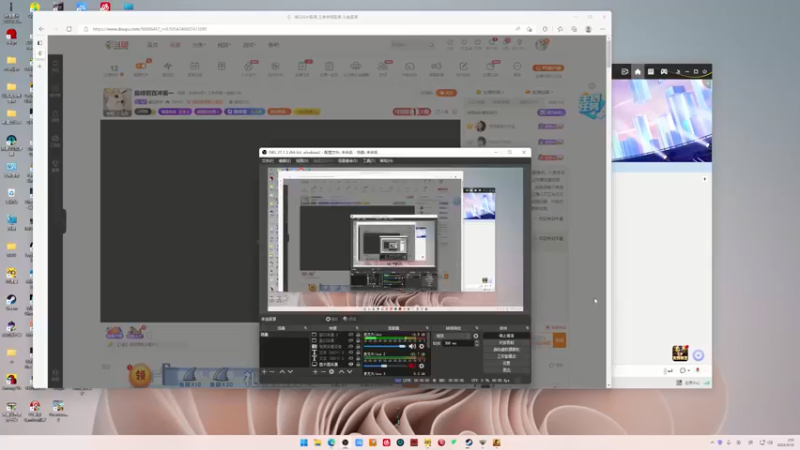800x450 pixels.
Task: Open transition properties gear next to the dropdown
Action: pos(476,336)
